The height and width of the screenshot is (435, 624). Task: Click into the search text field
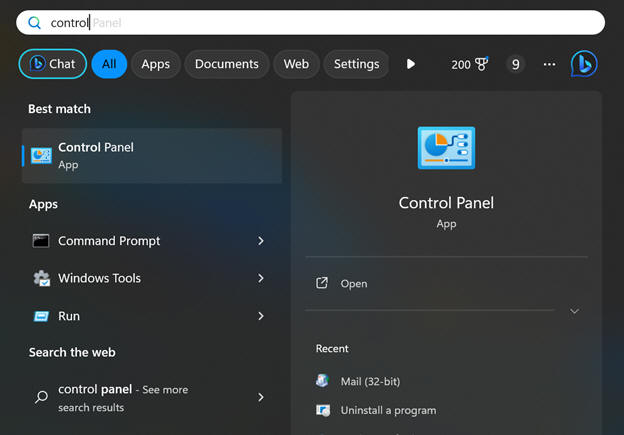tap(310, 23)
